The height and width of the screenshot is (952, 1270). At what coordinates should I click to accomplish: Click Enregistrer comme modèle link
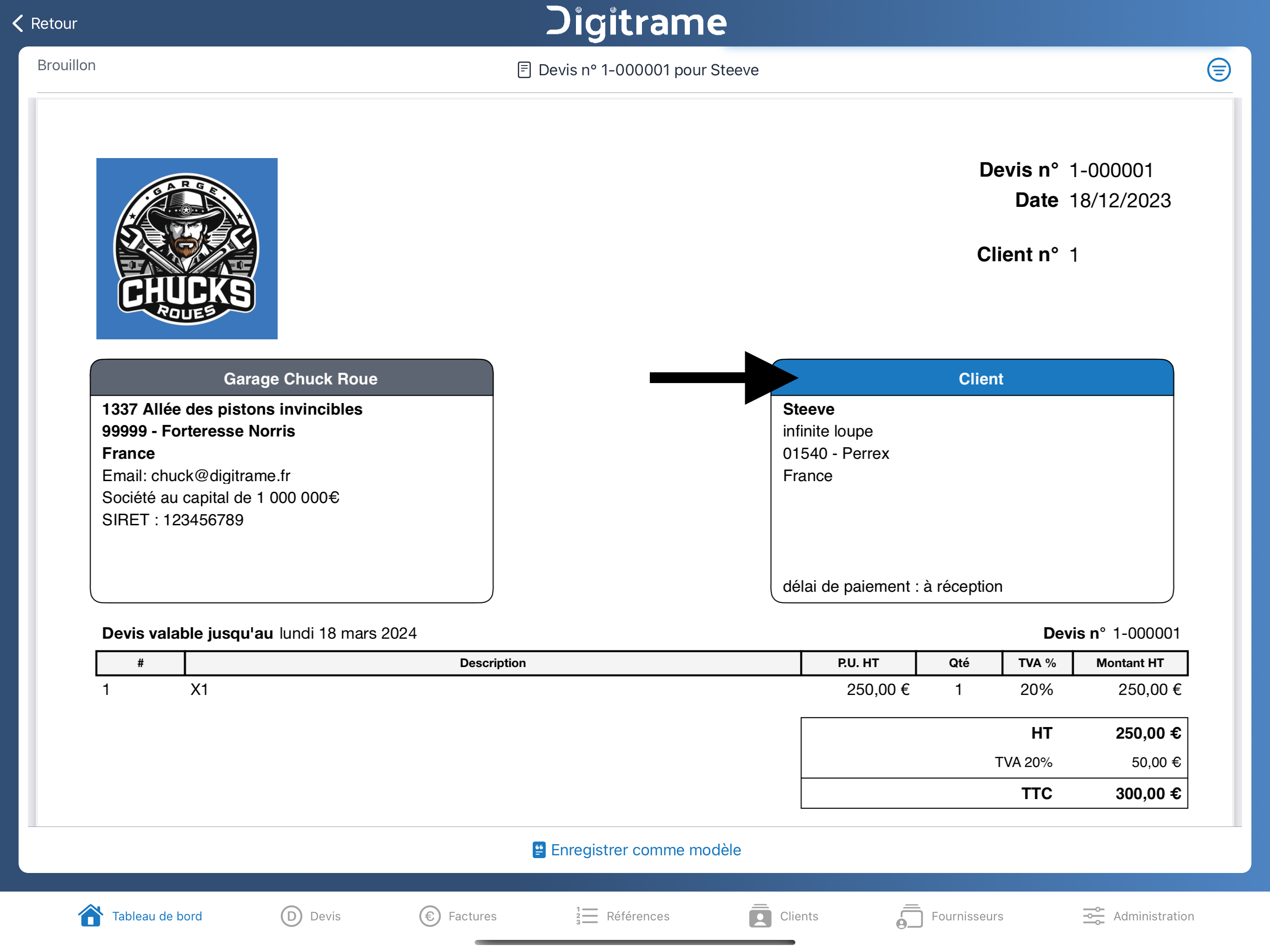pyautogui.click(x=637, y=850)
